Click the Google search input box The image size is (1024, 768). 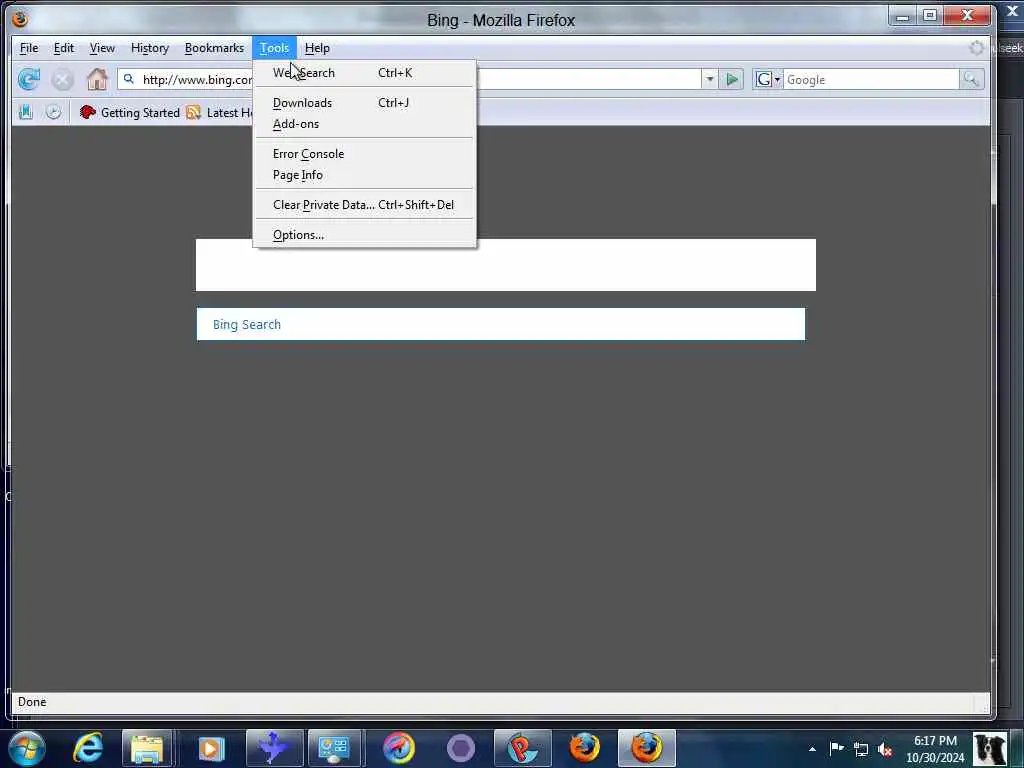tap(871, 80)
